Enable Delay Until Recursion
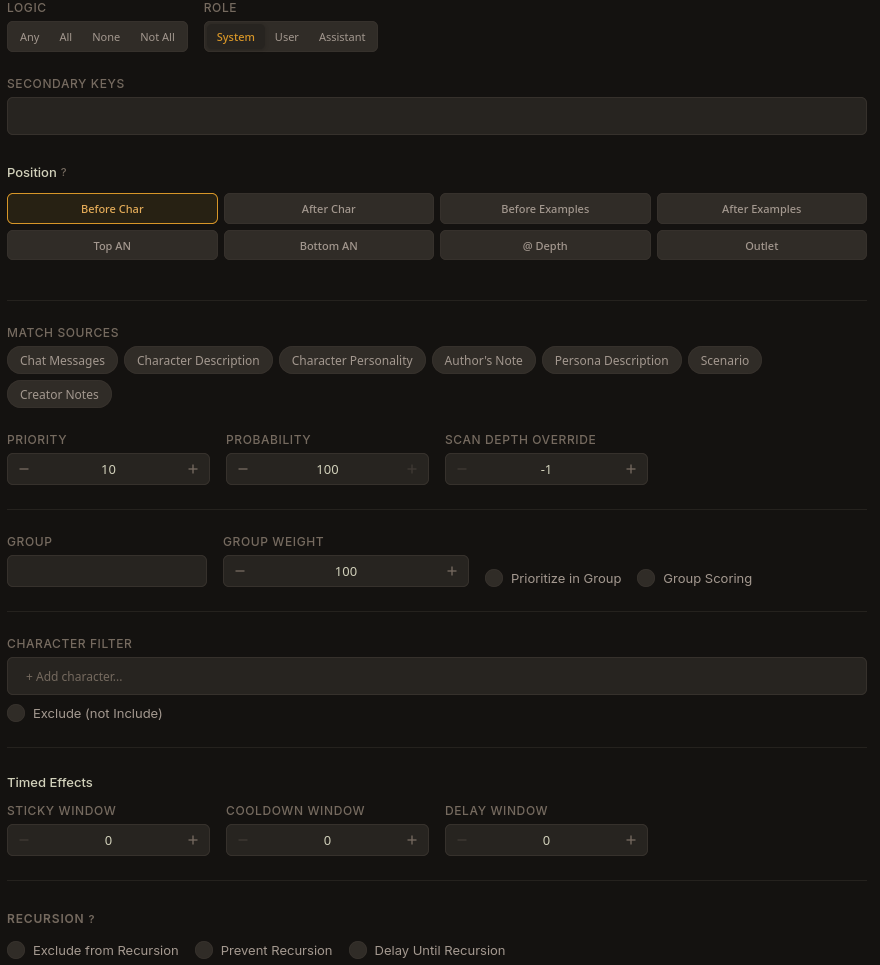Screen dimensions: 880x965 click(358, 950)
